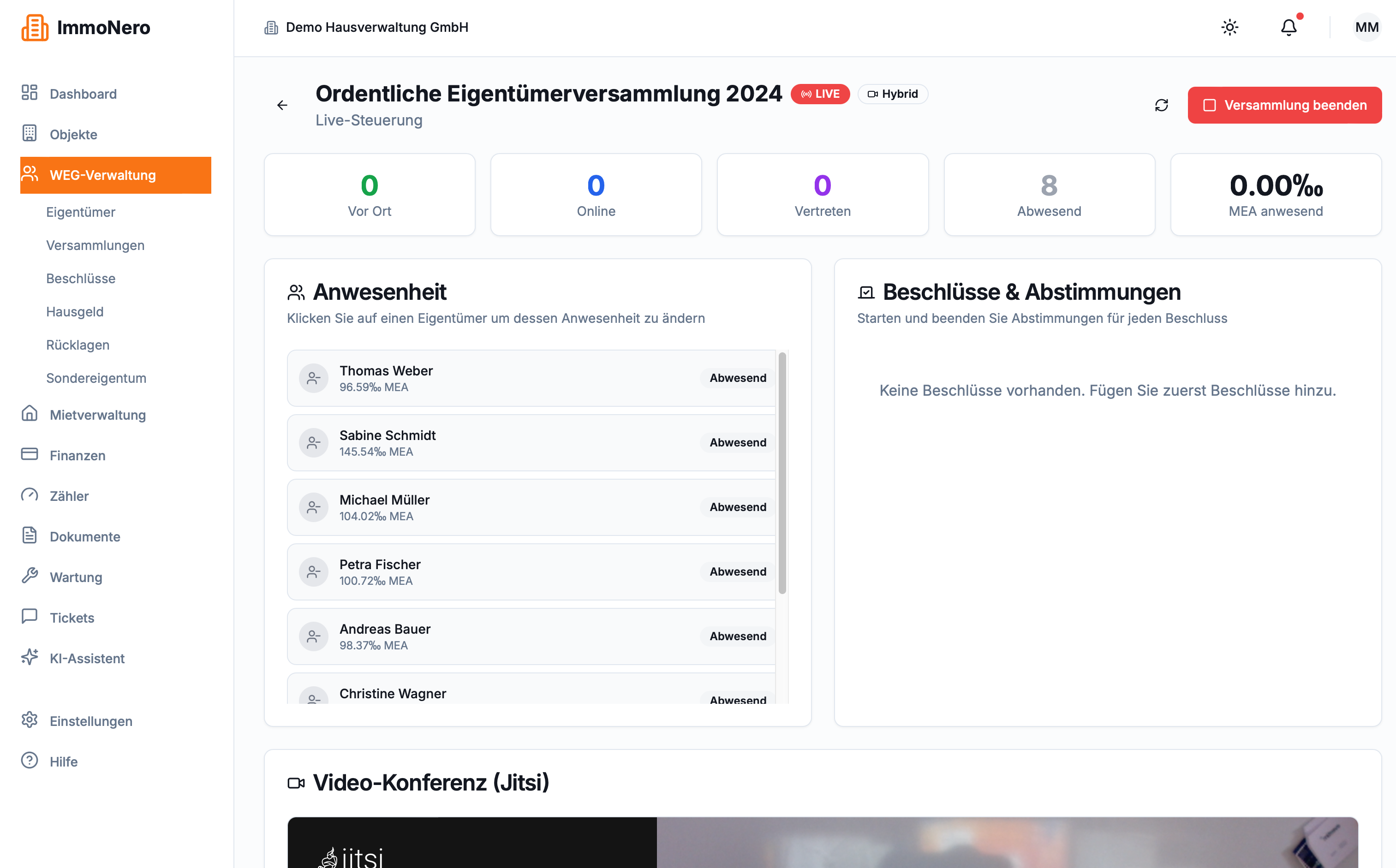Go back with the left arrow

[x=282, y=106]
